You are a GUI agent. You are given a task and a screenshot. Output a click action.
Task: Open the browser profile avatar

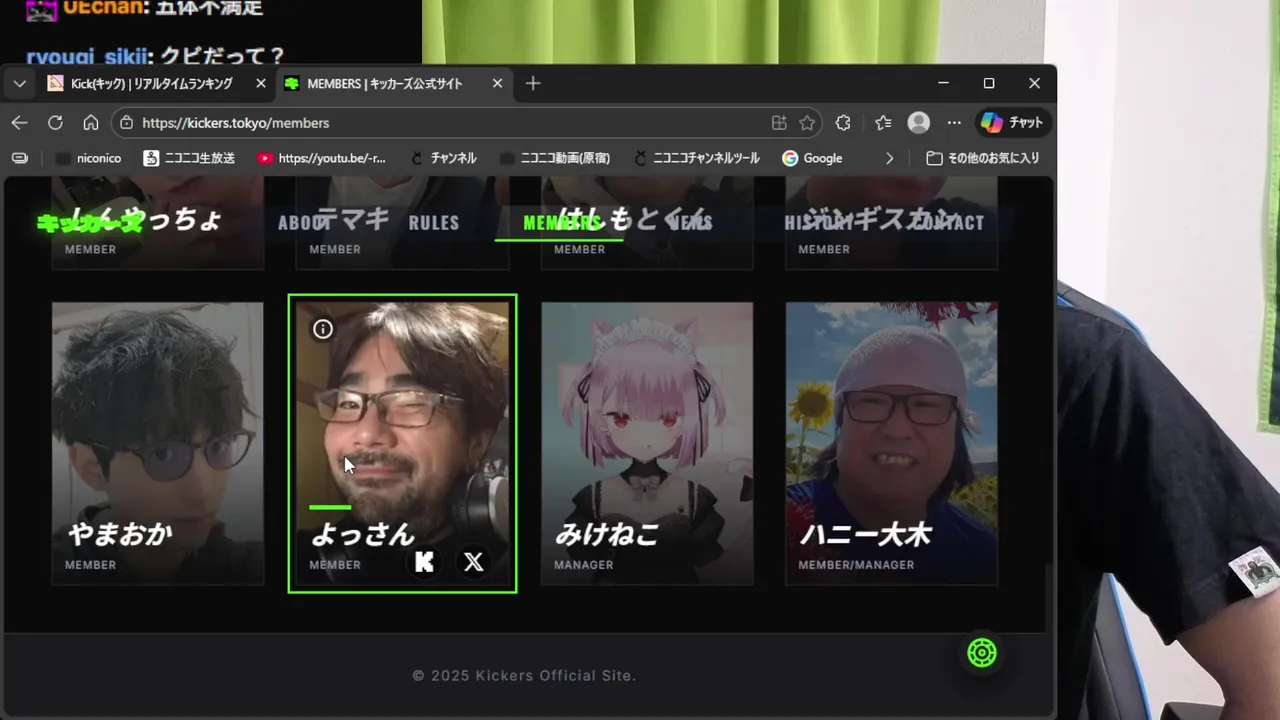(918, 123)
